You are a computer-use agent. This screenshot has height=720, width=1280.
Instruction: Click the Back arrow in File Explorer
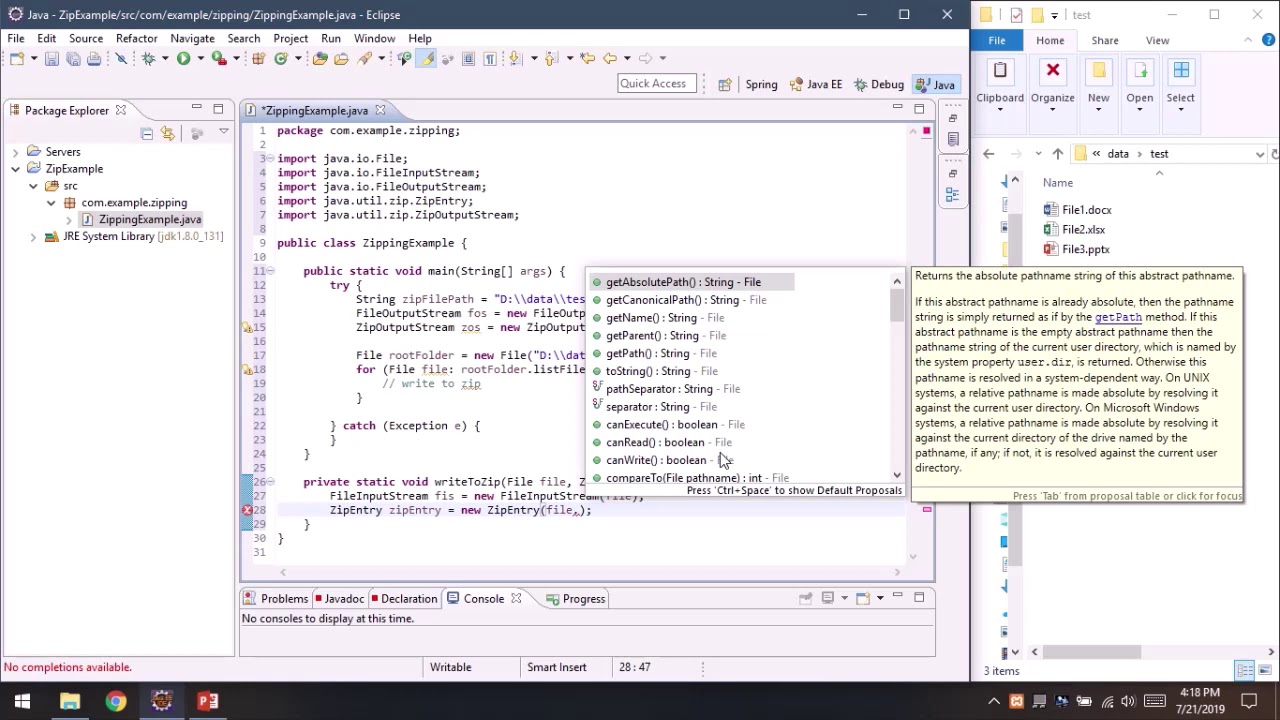point(988,154)
